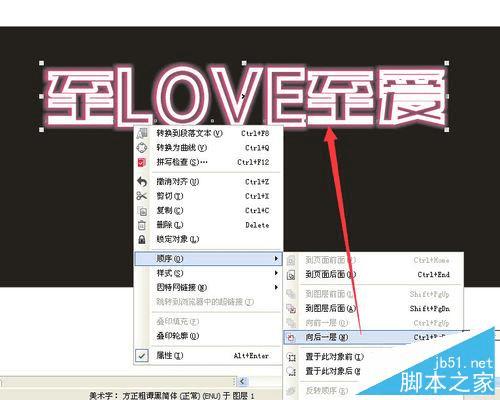
Task: Expand arrow beside 顺序 entry
Action: (276, 258)
